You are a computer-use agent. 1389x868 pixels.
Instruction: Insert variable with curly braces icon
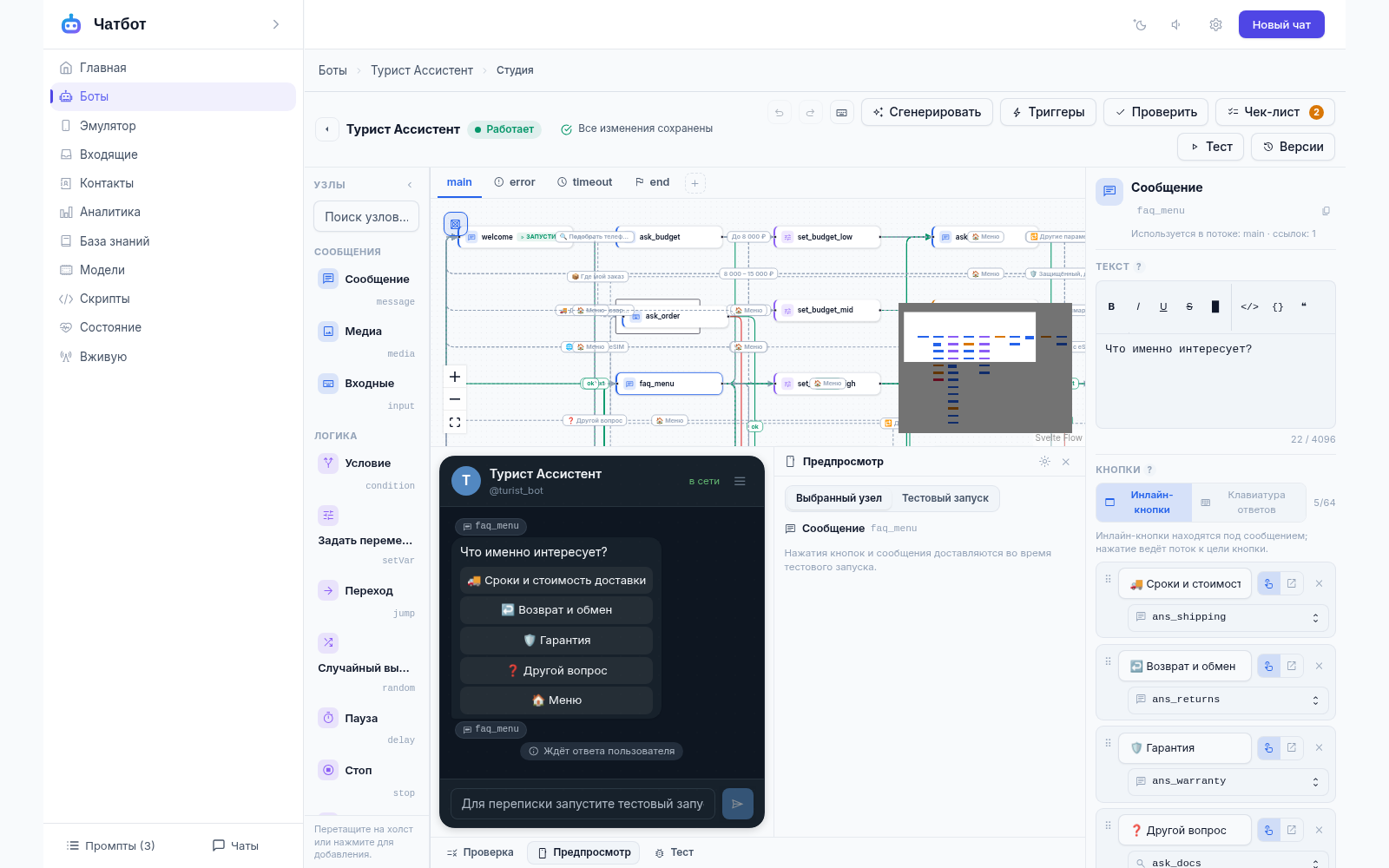[x=1278, y=306]
